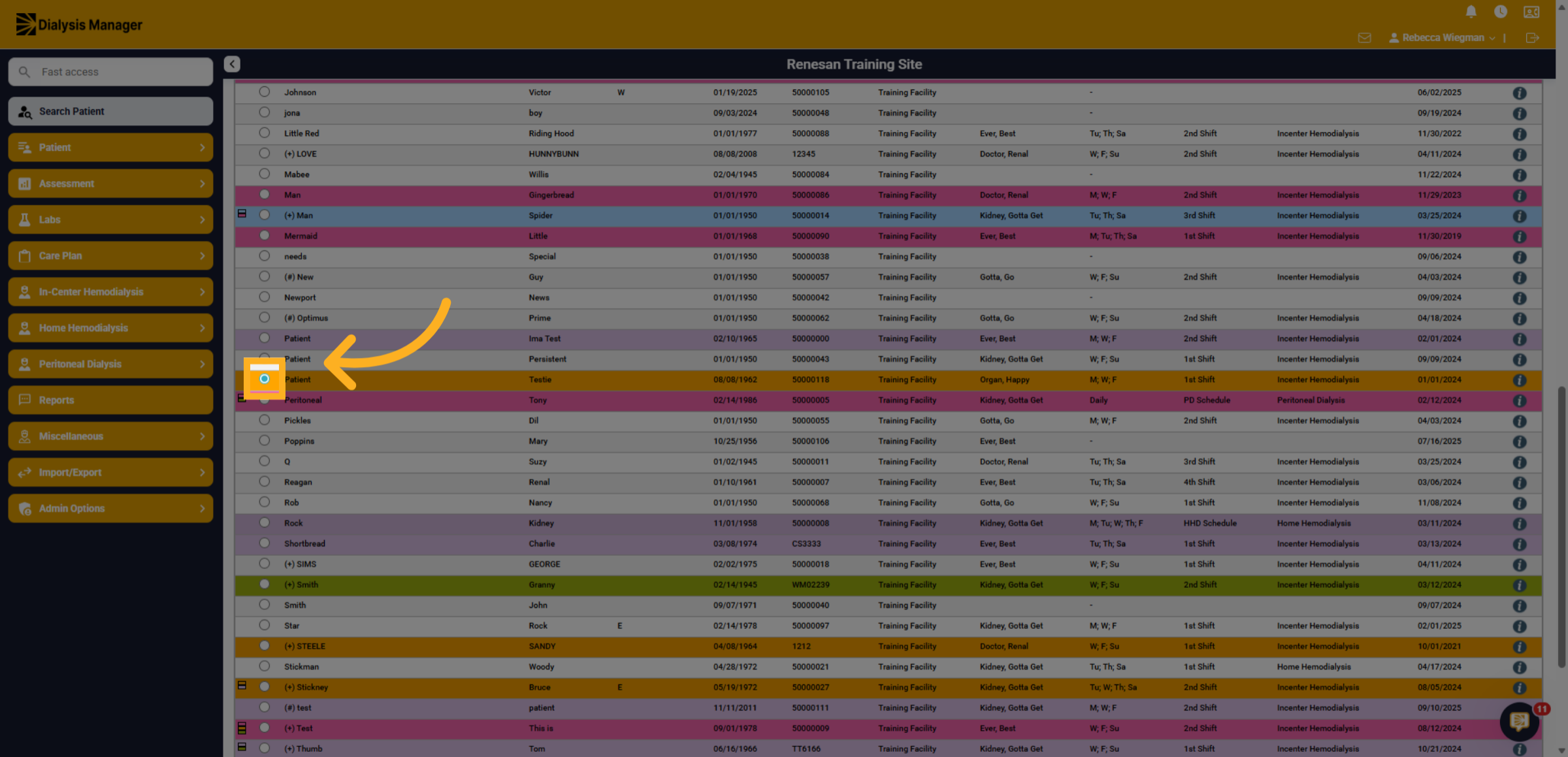Click the Fast access search field
The image size is (1568, 757).
[110, 72]
